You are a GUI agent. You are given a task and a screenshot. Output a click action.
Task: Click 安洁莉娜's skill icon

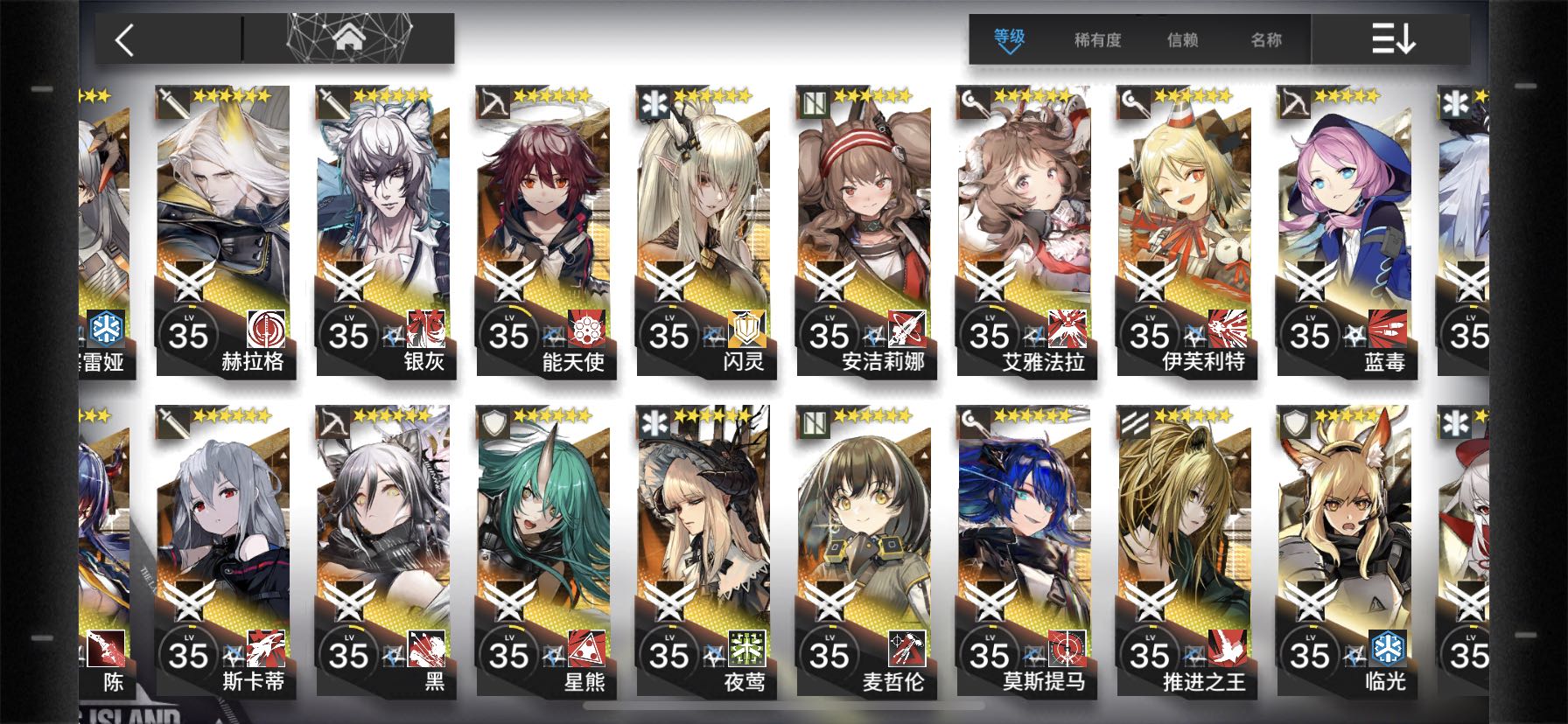pyautogui.click(x=907, y=329)
